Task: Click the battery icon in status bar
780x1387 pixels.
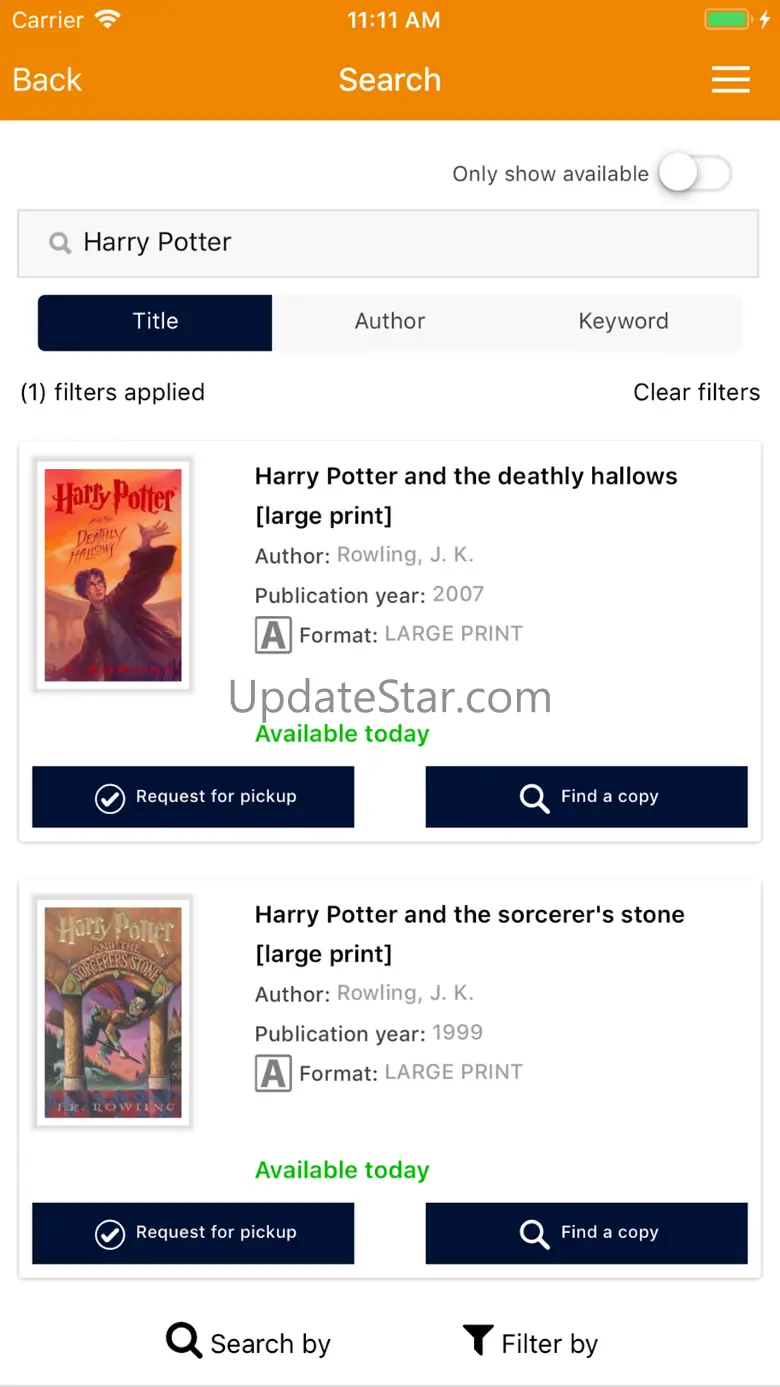Action: coord(725,20)
